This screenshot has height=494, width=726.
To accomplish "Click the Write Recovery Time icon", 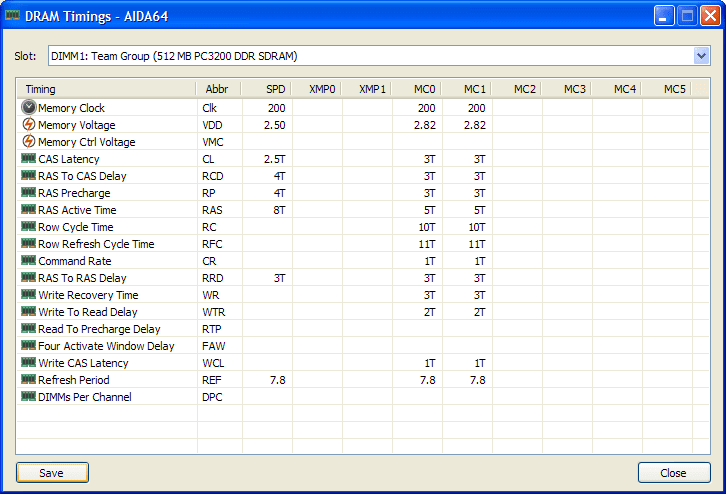I will [28, 295].
